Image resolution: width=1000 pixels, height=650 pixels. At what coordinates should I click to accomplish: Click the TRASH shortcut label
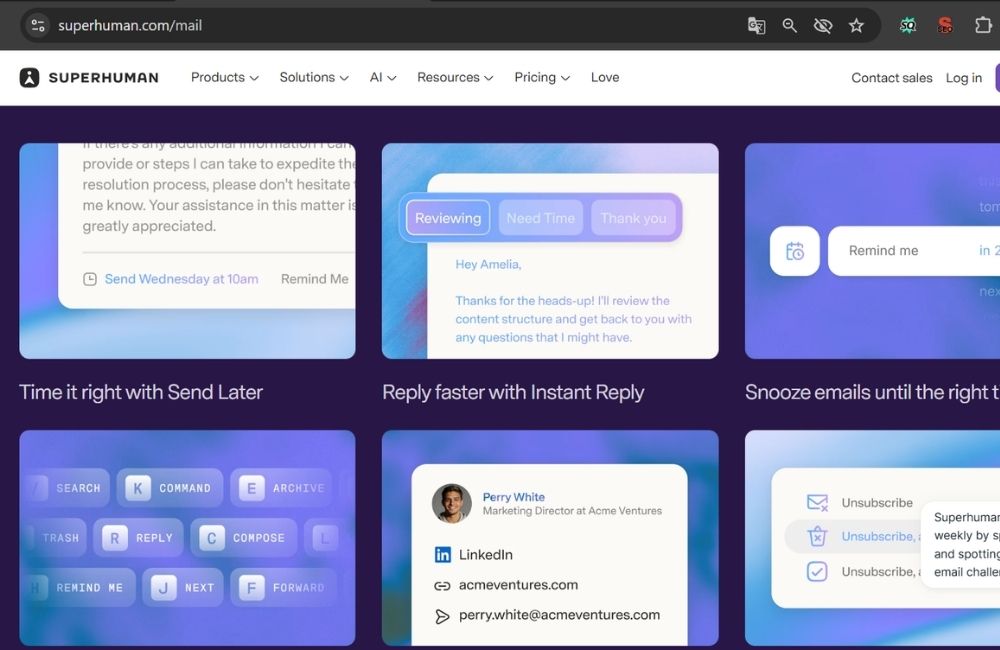[x=61, y=538]
